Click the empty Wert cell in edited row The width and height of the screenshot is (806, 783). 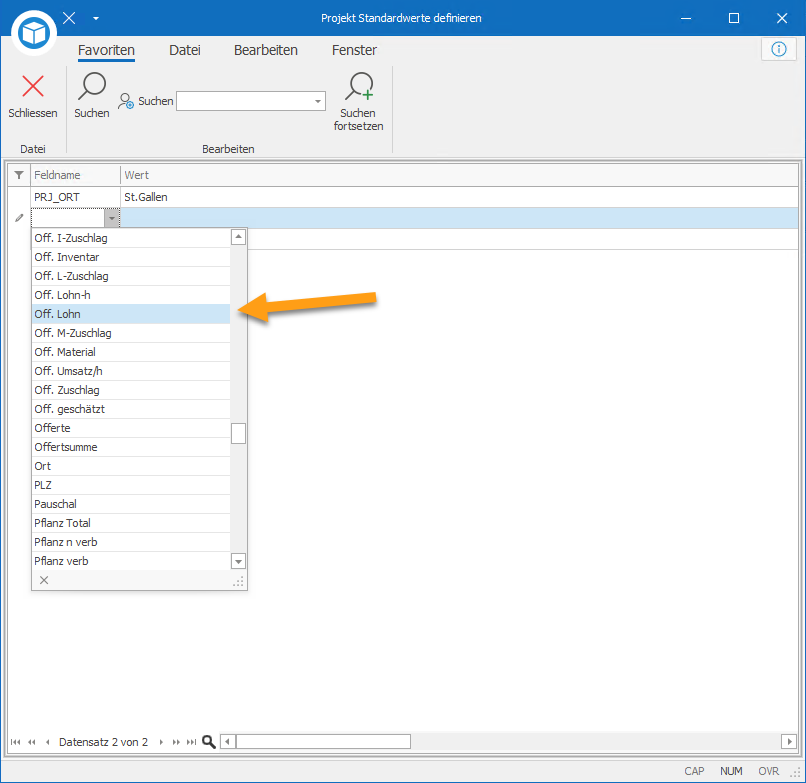click(x=459, y=218)
